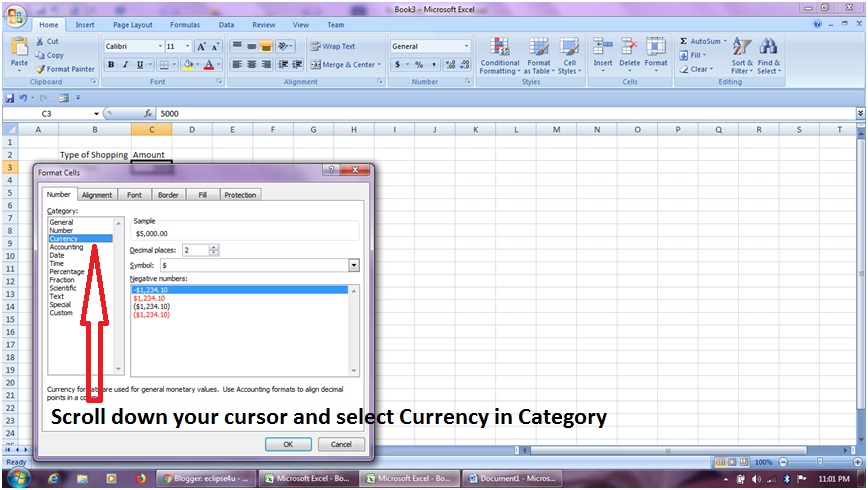Switch to the Border tab in dialog

[168, 195]
